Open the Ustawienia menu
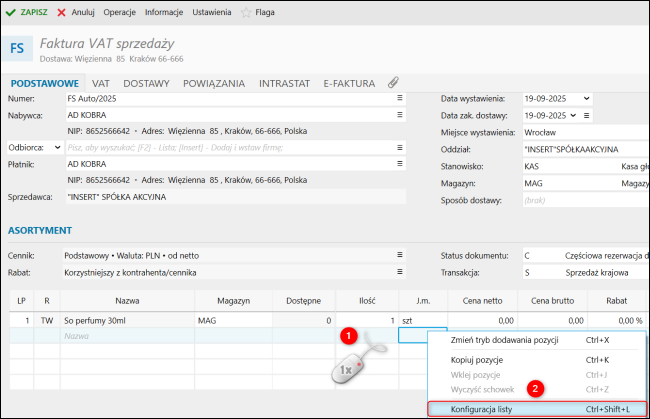The image size is (650, 419). tap(212, 12)
